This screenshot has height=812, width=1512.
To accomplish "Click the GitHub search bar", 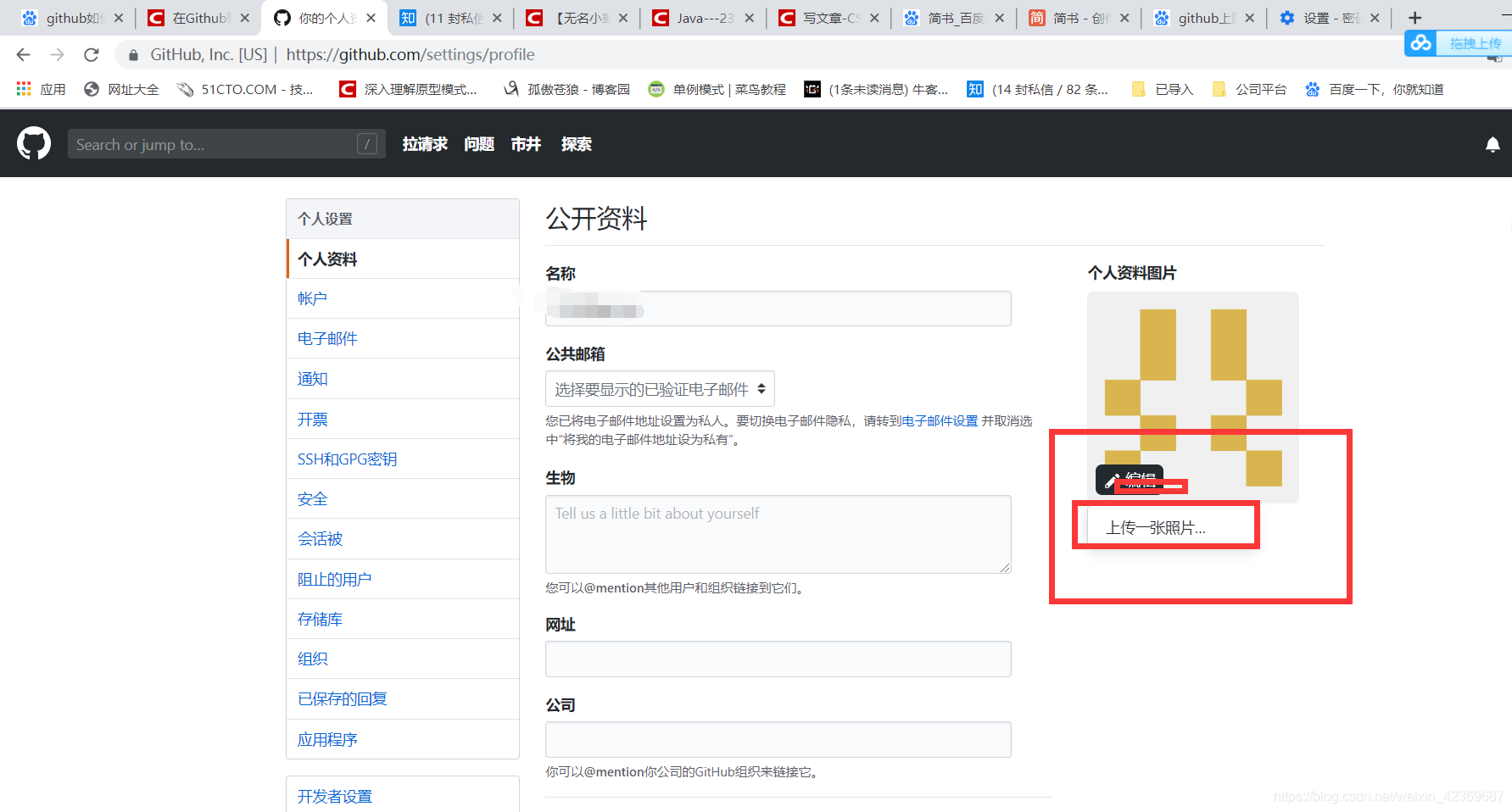I will (x=225, y=143).
